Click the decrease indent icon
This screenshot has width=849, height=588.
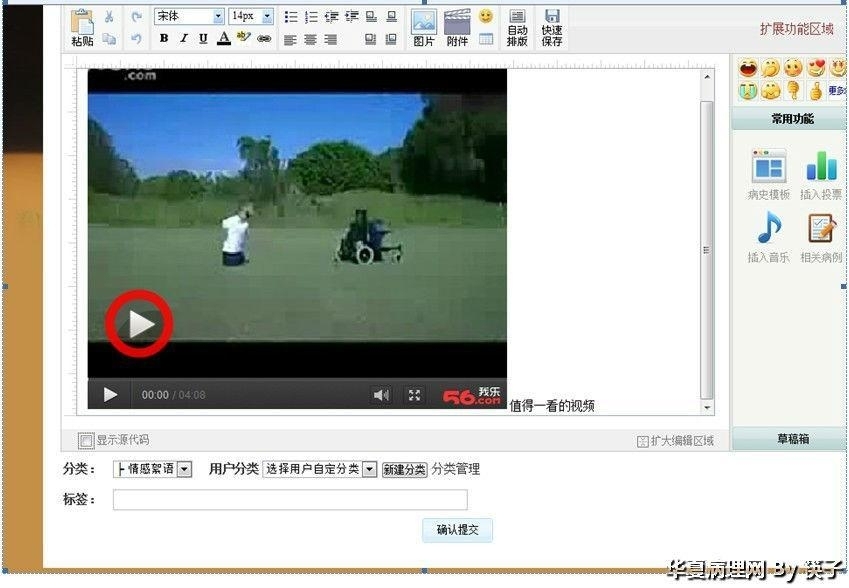(x=331, y=17)
